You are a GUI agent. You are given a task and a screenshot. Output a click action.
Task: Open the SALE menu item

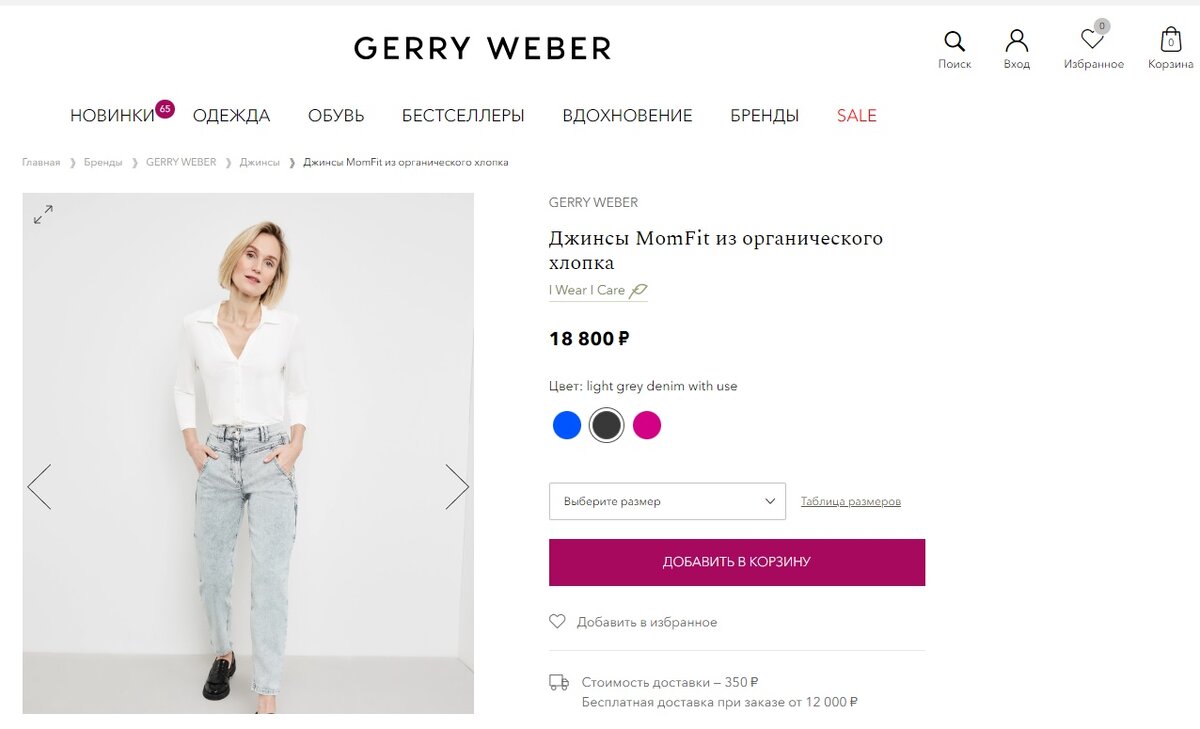coord(855,115)
